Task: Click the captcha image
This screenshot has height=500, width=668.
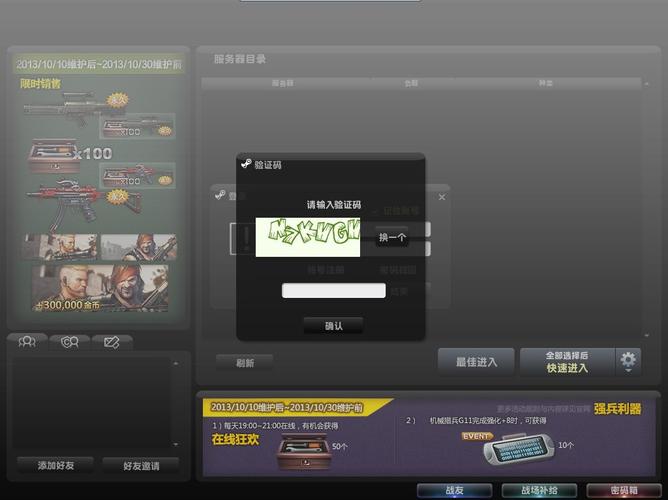Action: pyautogui.click(x=308, y=237)
